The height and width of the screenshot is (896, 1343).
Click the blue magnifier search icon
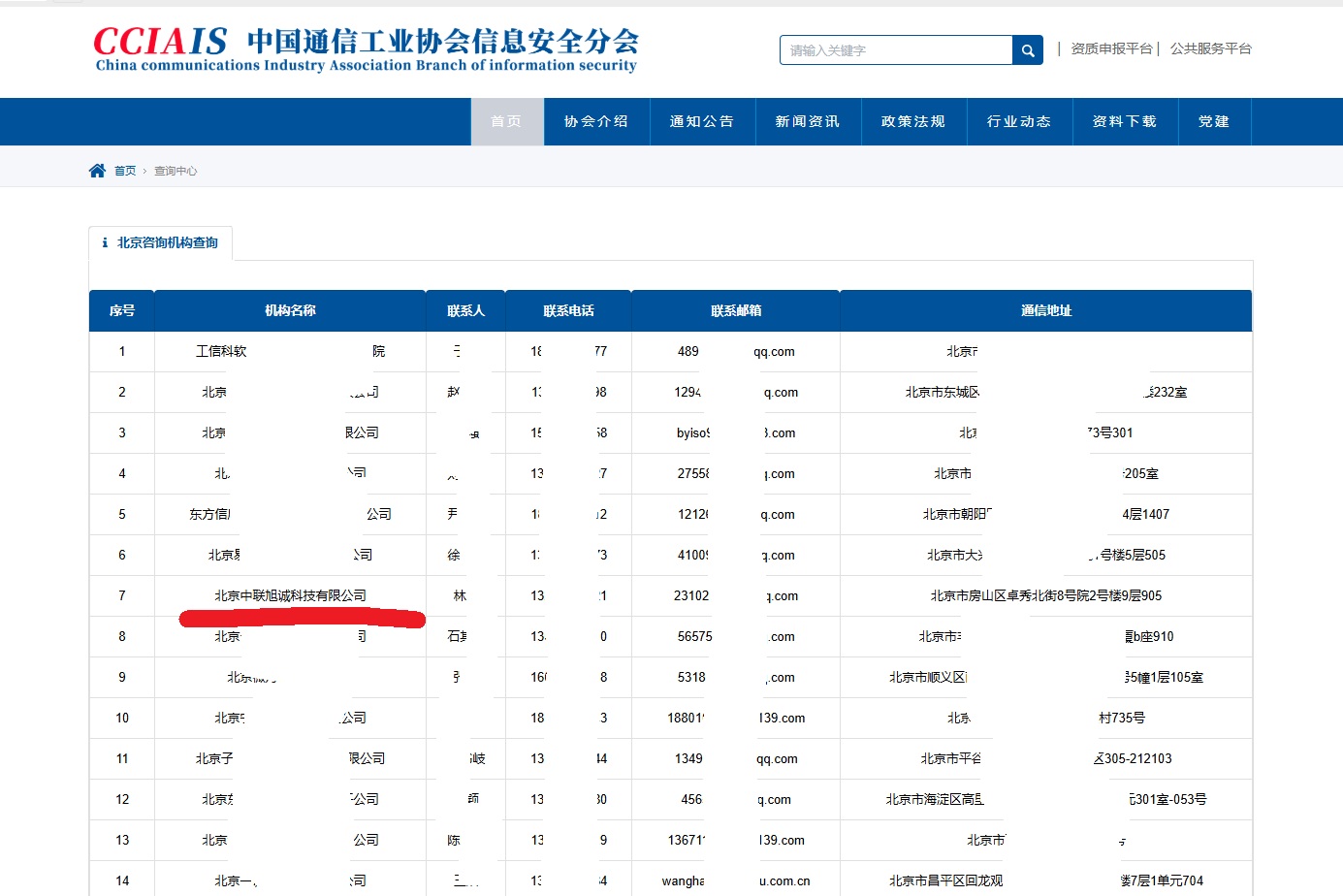tap(1027, 49)
